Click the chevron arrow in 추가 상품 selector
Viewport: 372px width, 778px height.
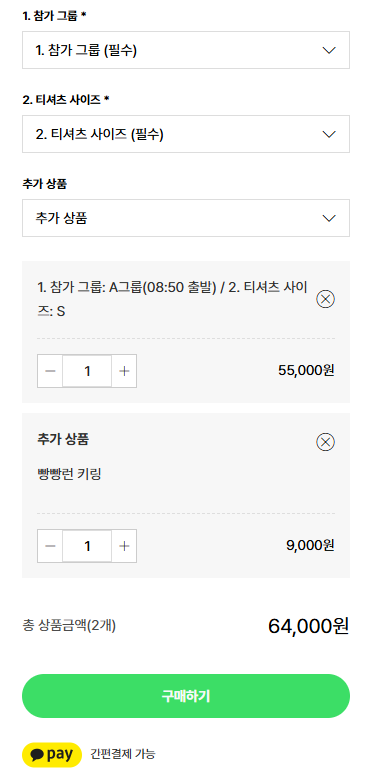point(329,218)
